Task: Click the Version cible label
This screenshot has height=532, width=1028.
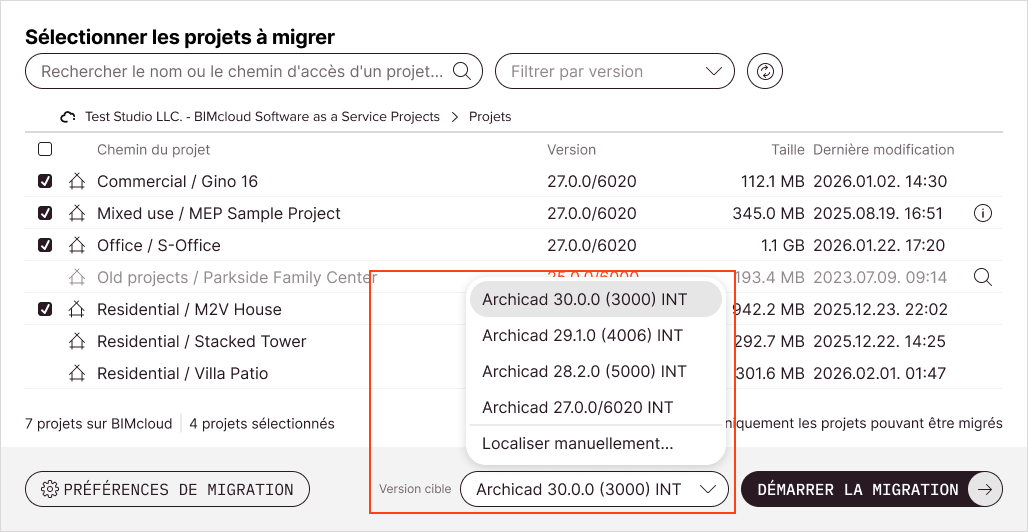Action: click(x=415, y=489)
